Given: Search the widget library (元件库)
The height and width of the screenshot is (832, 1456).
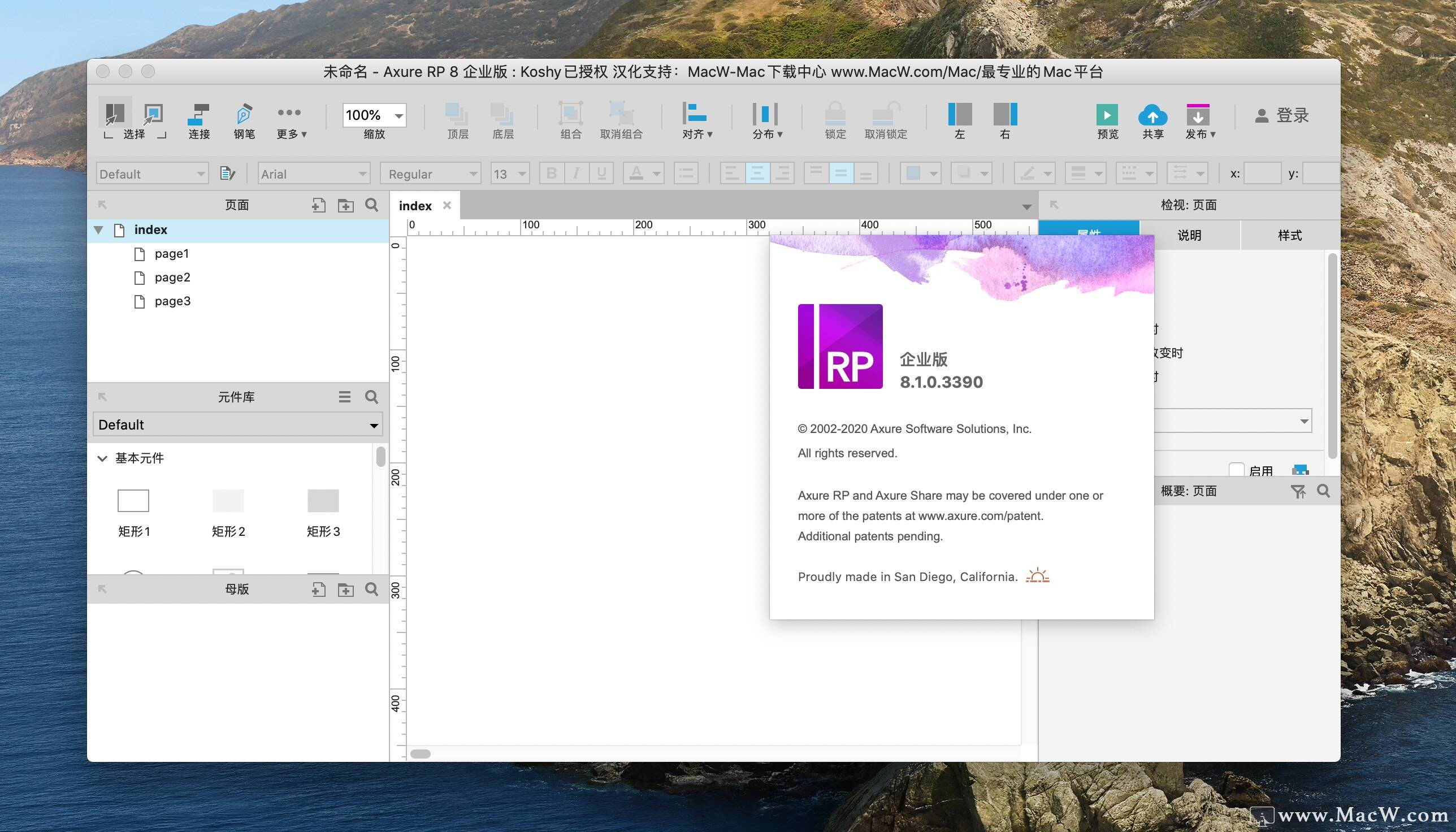Looking at the screenshot, I should click(x=371, y=397).
